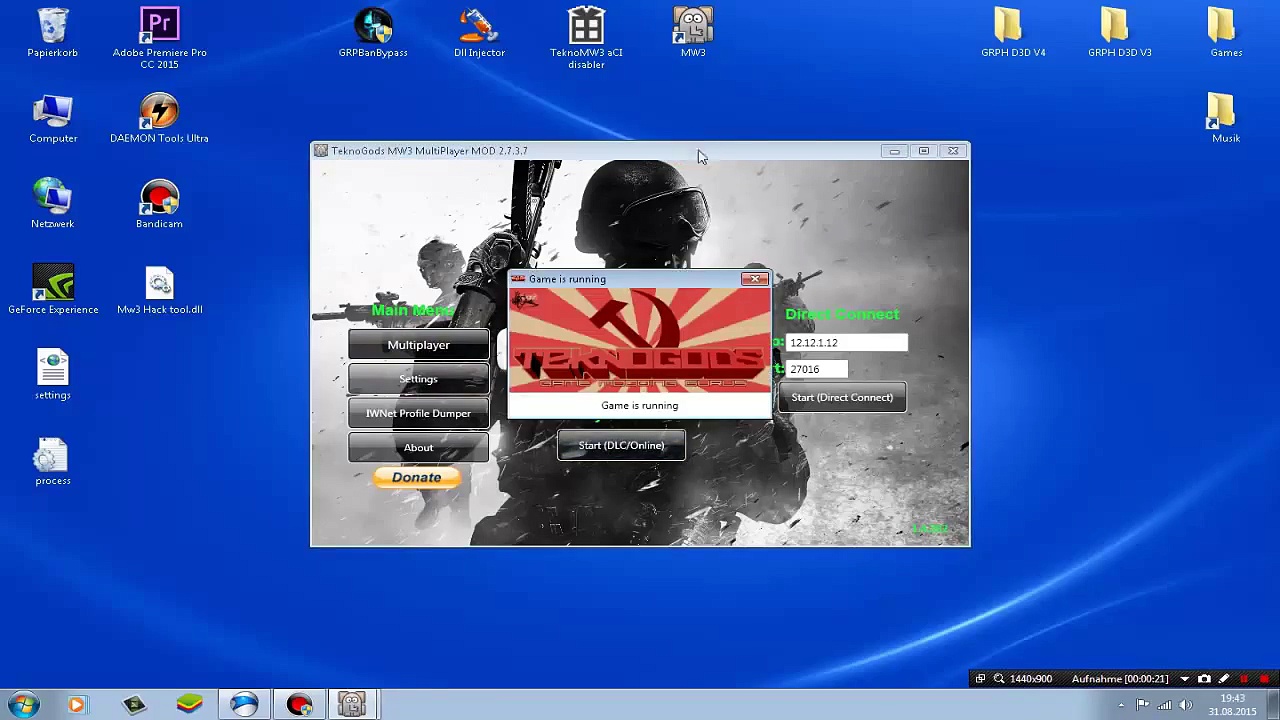This screenshot has width=1280, height=720.
Task: Click the Bandicam screenshot camera icon
Action: (1204, 679)
